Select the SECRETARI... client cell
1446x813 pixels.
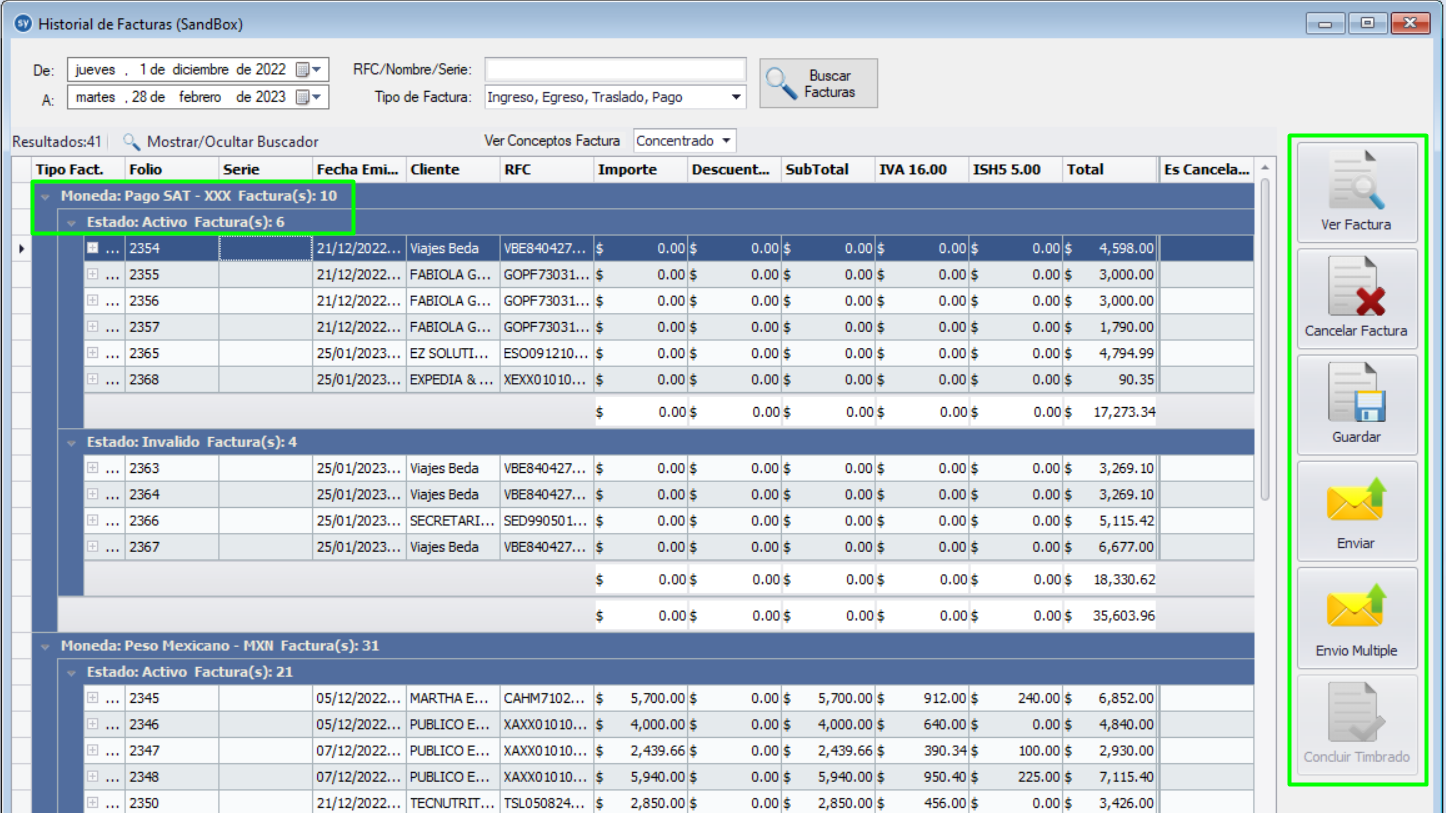point(453,521)
